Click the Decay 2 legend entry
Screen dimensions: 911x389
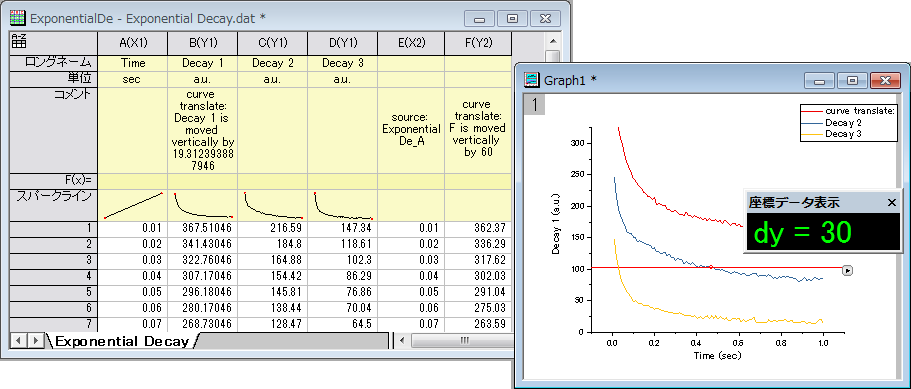pyautogui.click(x=831, y=123)
